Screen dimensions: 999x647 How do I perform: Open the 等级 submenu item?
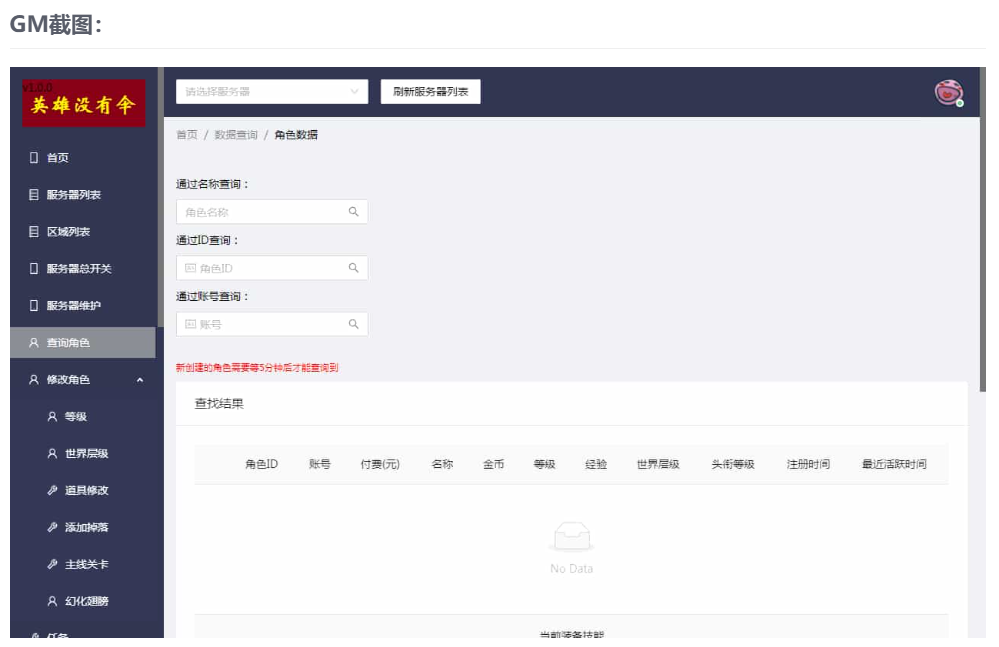[83, 416]
